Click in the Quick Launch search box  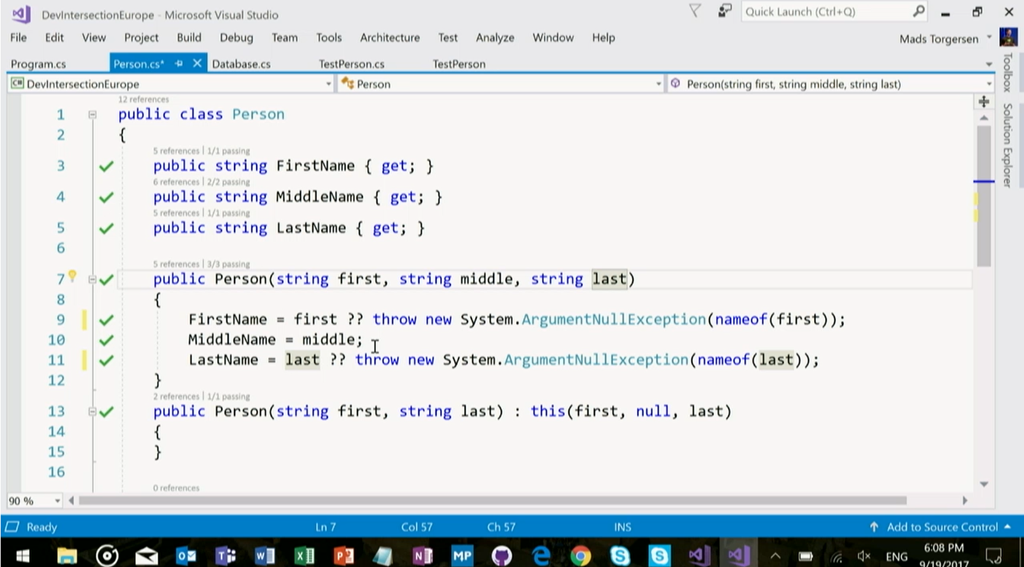pyautogui.click(x=826, y=11)
